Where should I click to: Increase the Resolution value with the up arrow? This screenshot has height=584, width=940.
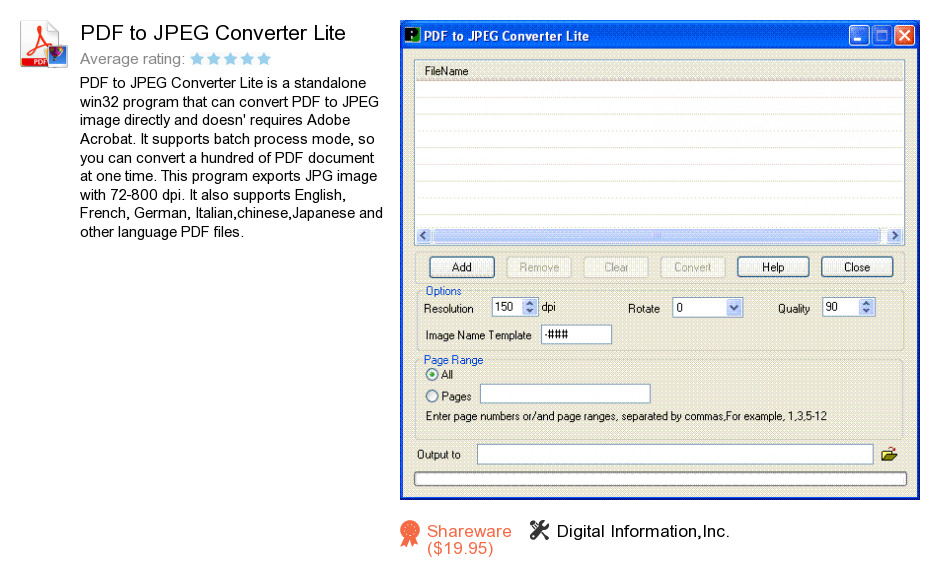point(529,303)
